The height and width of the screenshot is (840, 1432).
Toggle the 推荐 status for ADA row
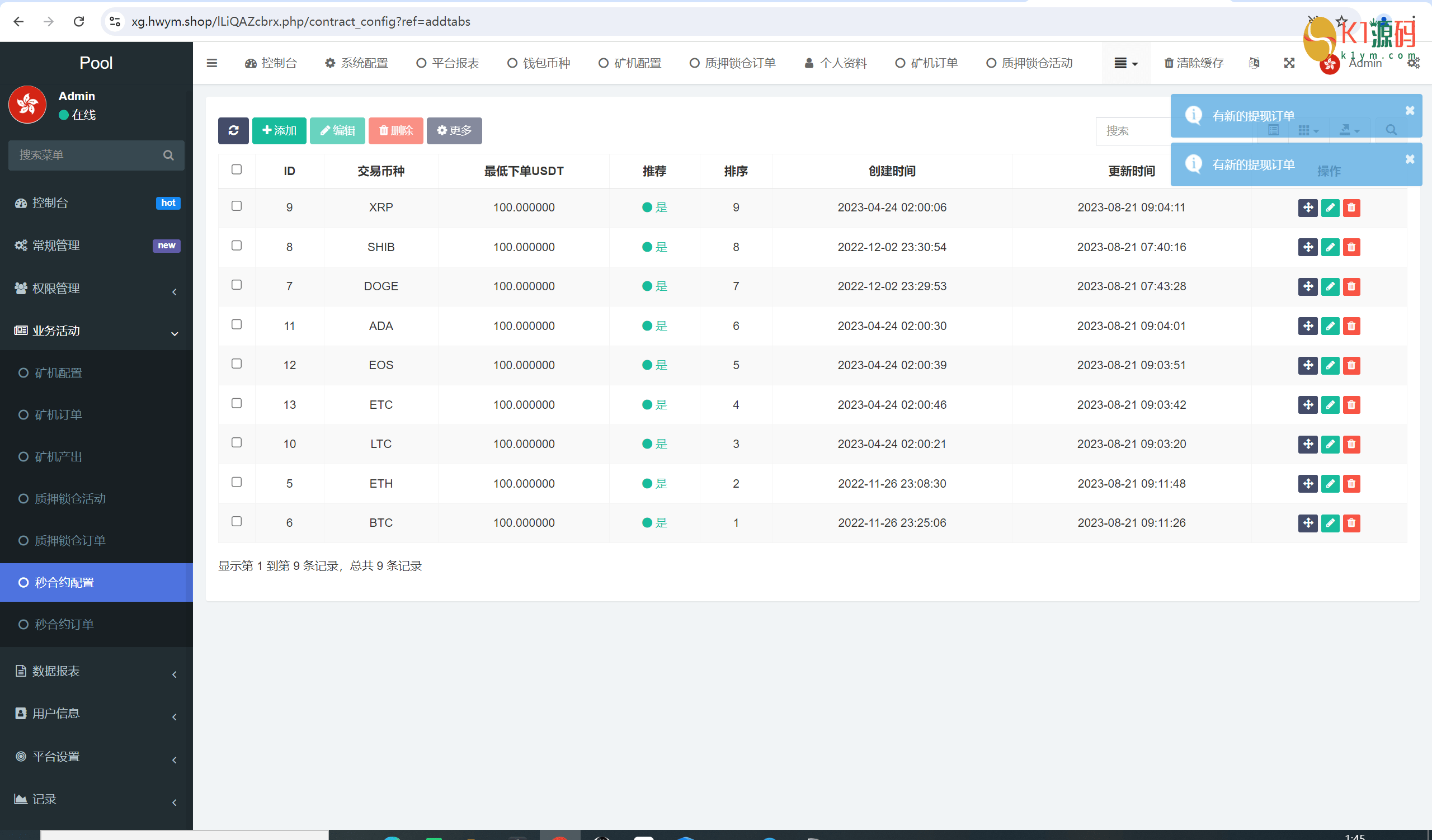pyautogui.click(x=654, y=326)
